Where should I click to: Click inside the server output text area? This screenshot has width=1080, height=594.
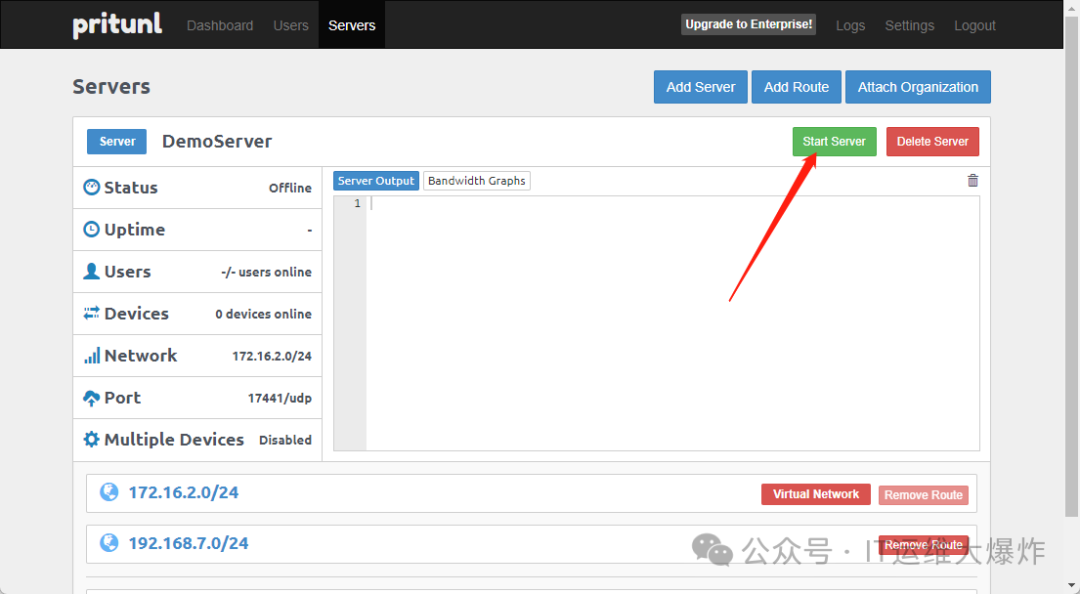point(670,320)
